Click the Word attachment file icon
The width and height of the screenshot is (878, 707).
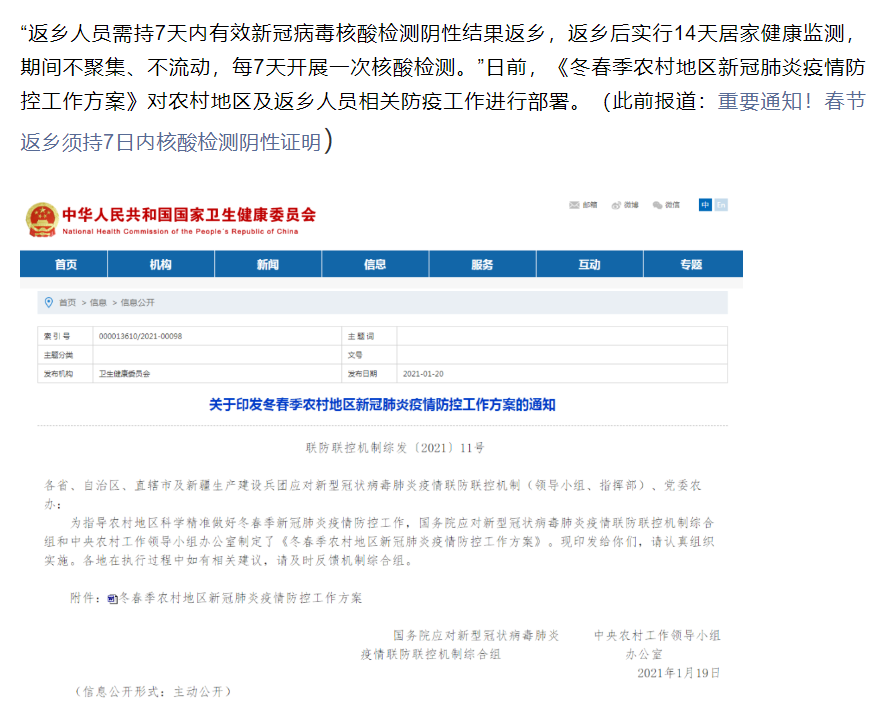(113, 598)
